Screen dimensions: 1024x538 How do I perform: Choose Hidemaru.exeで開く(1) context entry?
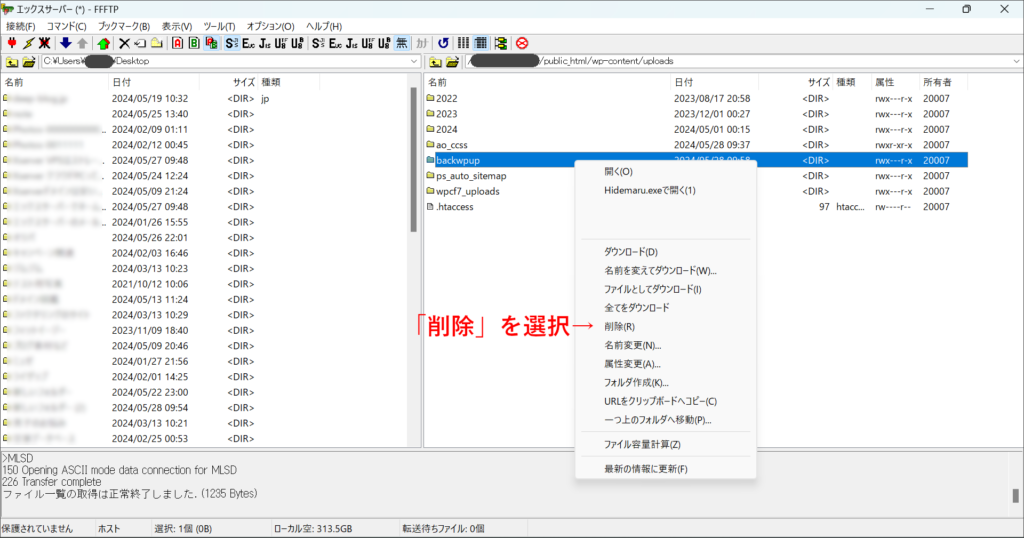[x=665, y=191]
